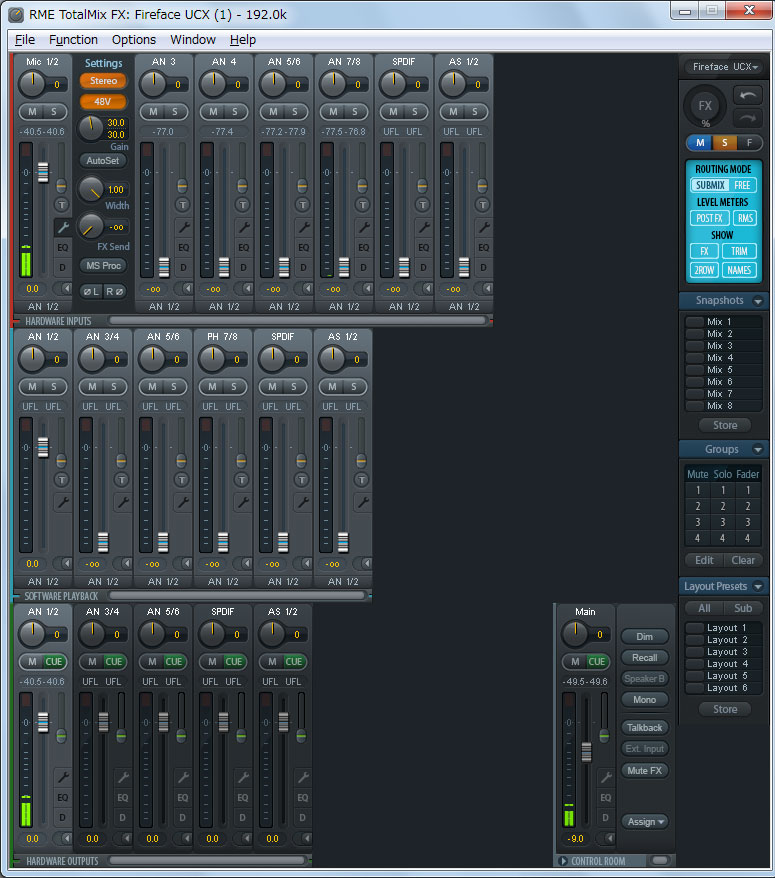Mute the AN 3 input channel

(153, 111)
